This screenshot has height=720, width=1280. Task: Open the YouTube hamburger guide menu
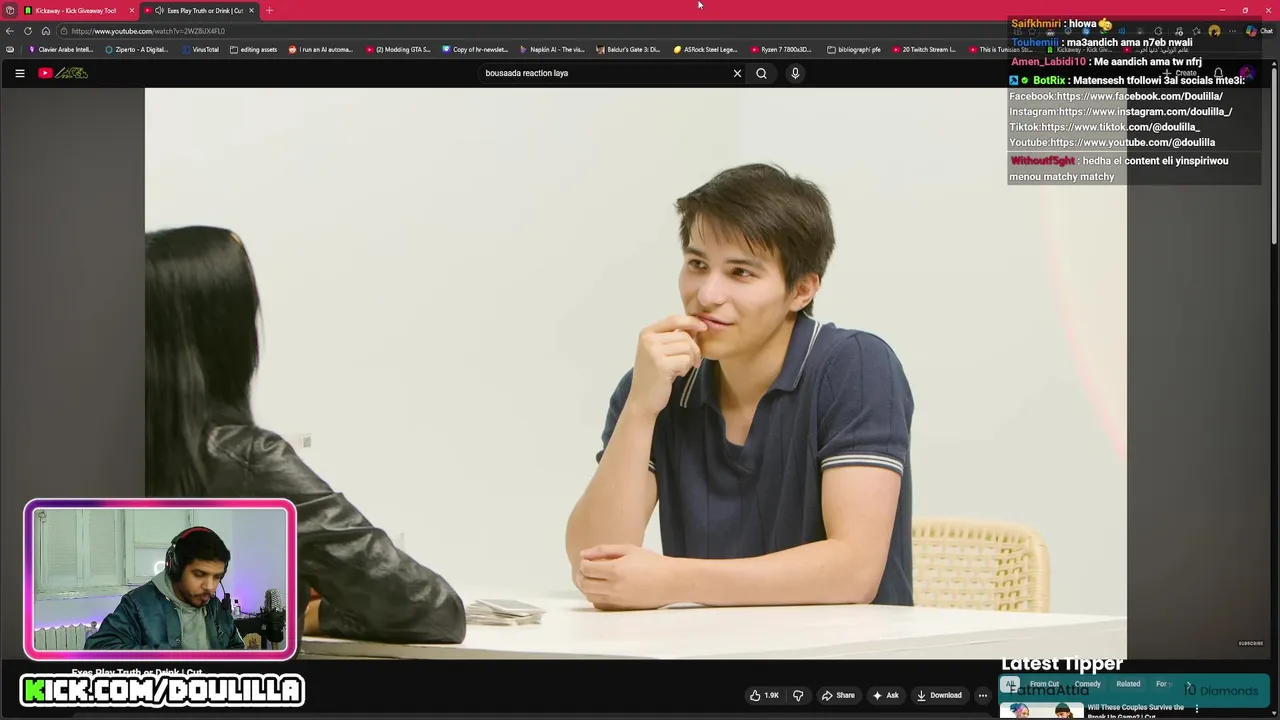(19, 73)
